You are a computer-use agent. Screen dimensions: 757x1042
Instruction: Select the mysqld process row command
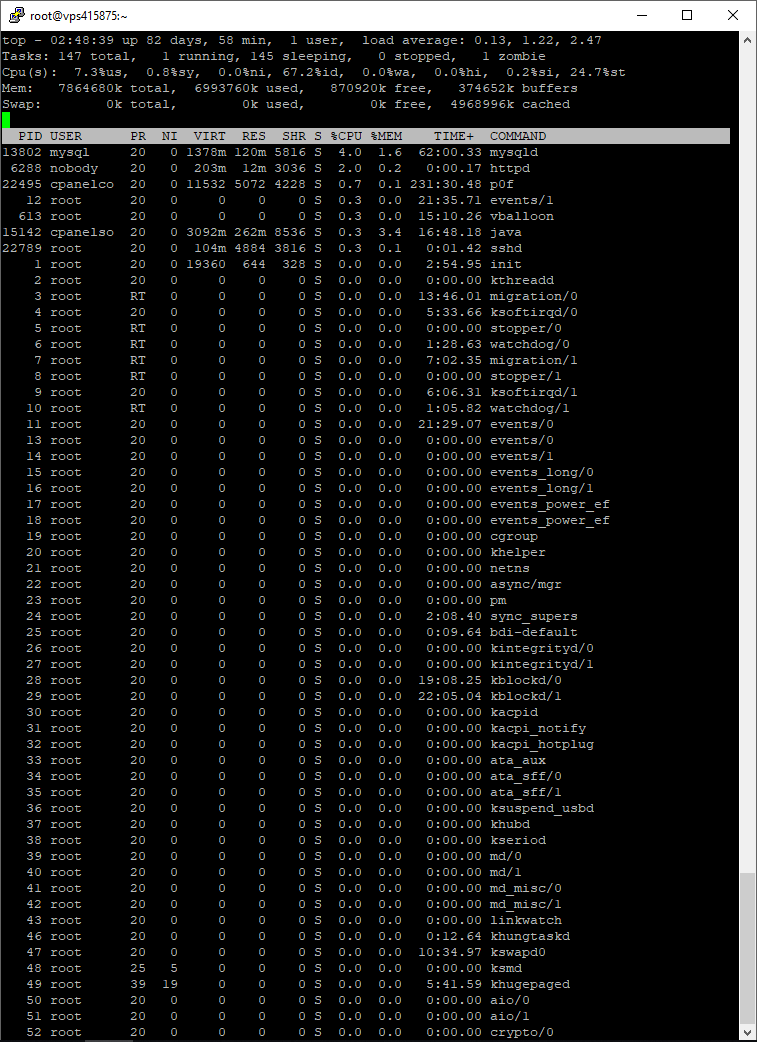[514, 152]
